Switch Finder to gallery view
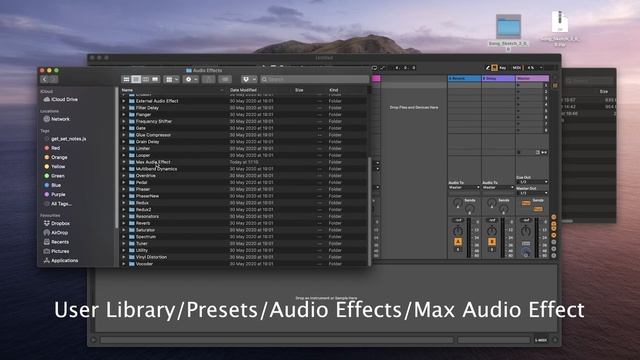 click(155, 79)
